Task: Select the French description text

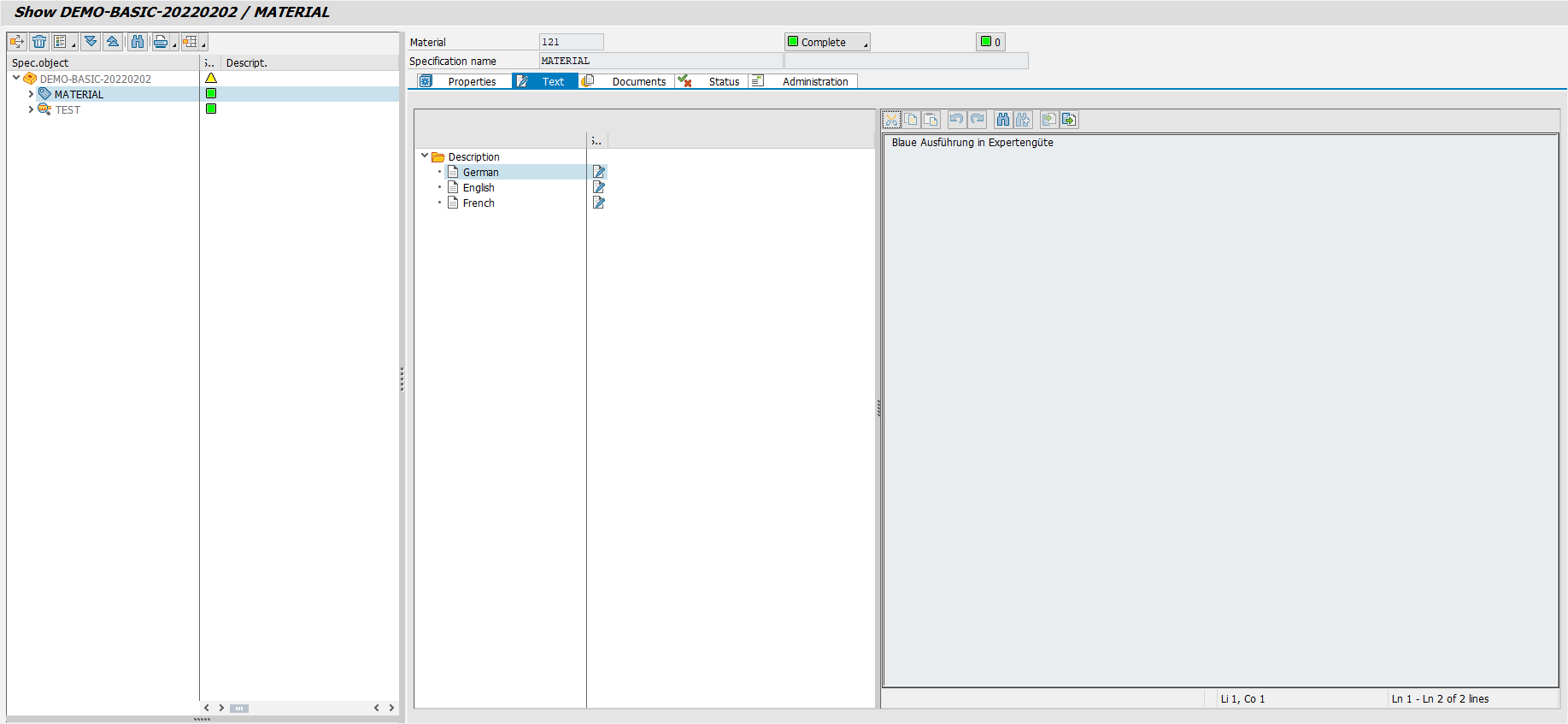Action: 479,203
